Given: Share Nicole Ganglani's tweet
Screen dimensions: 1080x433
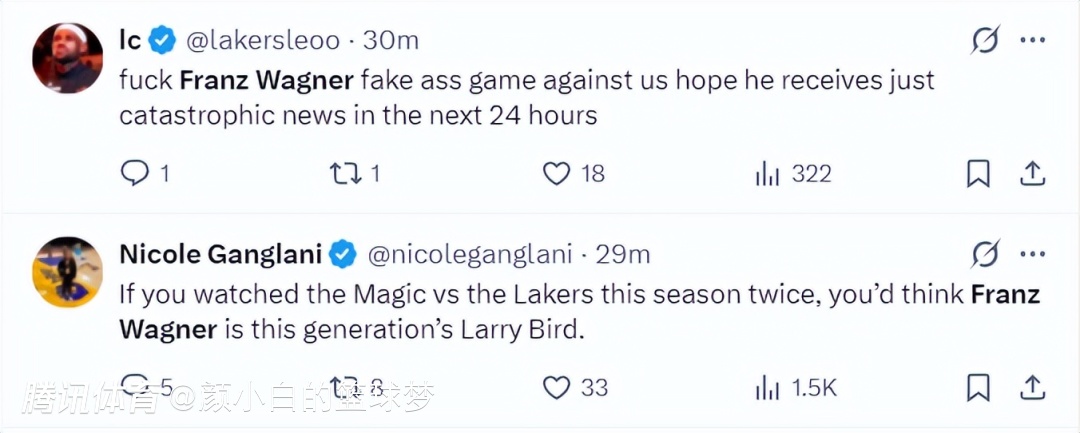Looking at the screenshot, I should tap(1032, 387).
